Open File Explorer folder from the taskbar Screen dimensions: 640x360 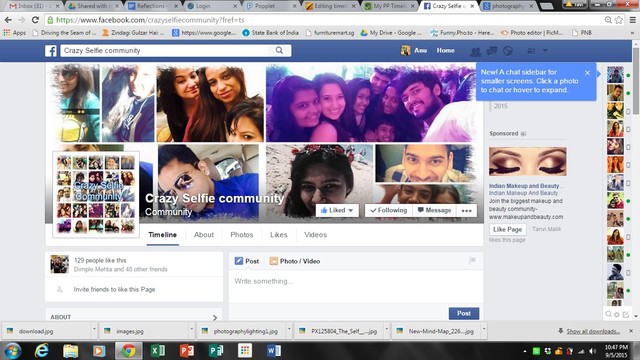click(x=71, y=351)
